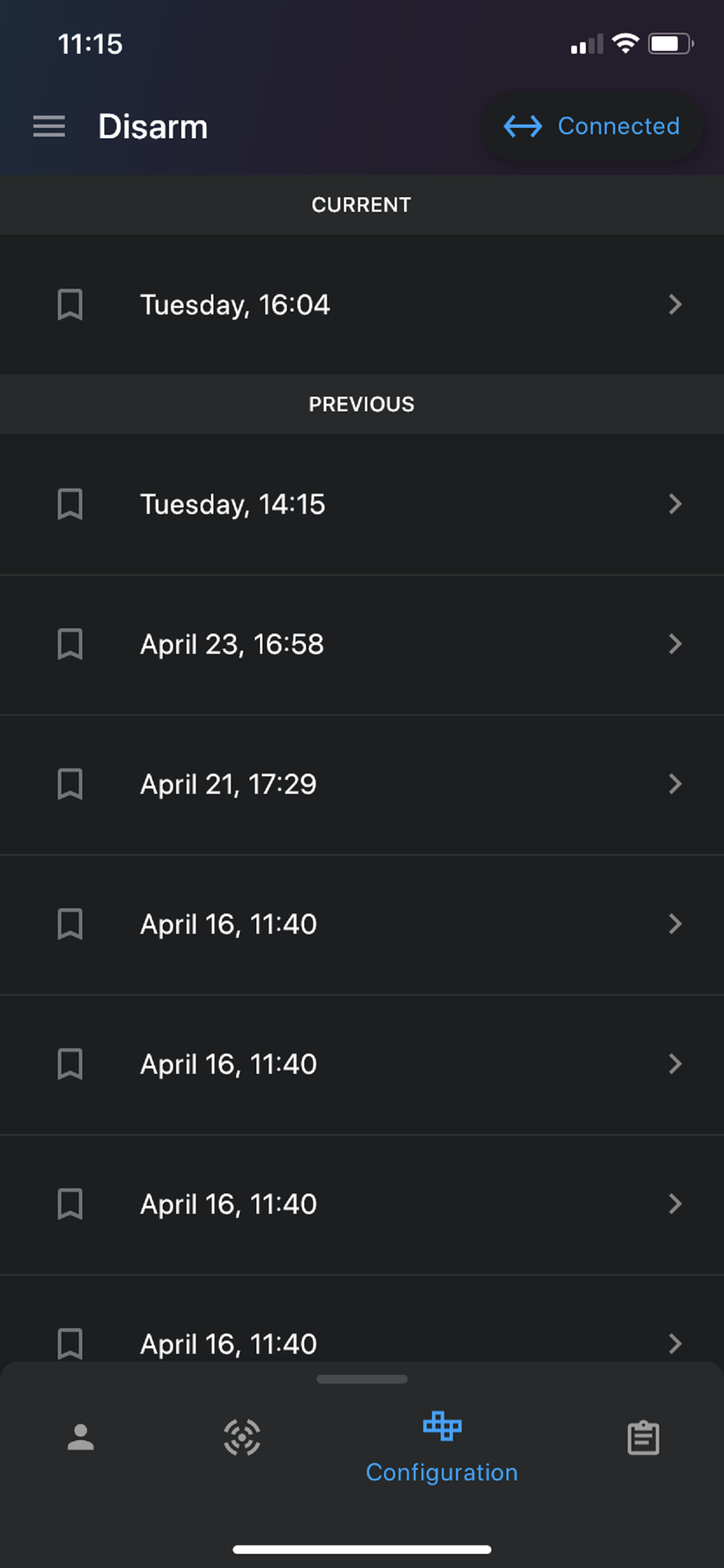Open April 21, 17:29 chevron
This screenshot has height=1568, width=724.
[x=675, y=784]
